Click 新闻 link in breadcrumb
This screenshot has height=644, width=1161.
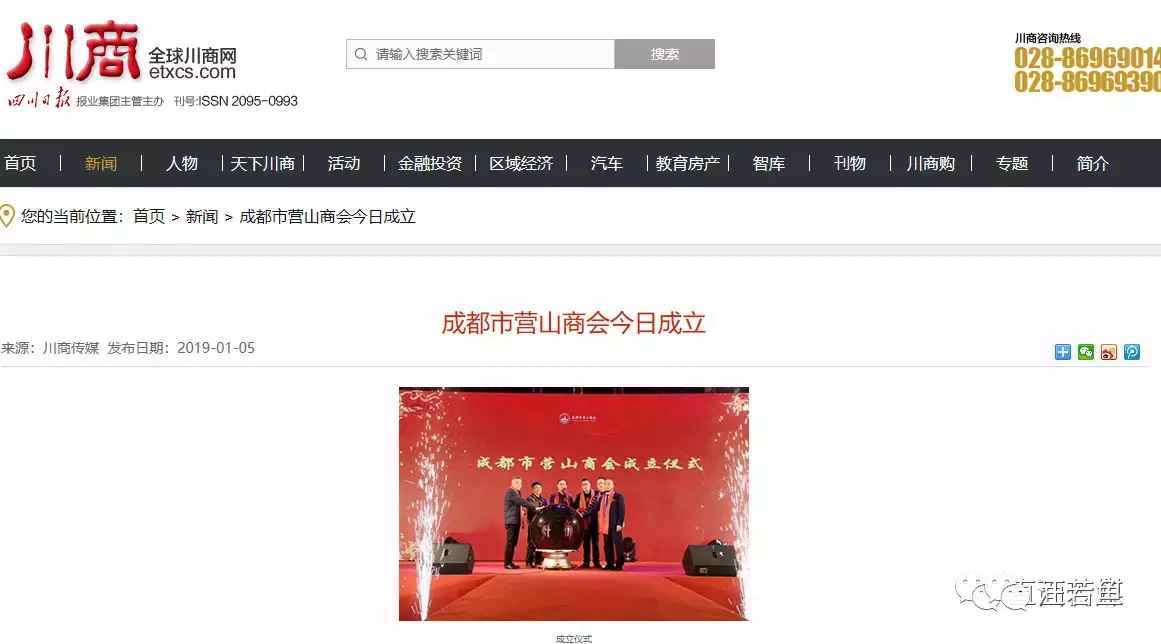coord(201,217)
